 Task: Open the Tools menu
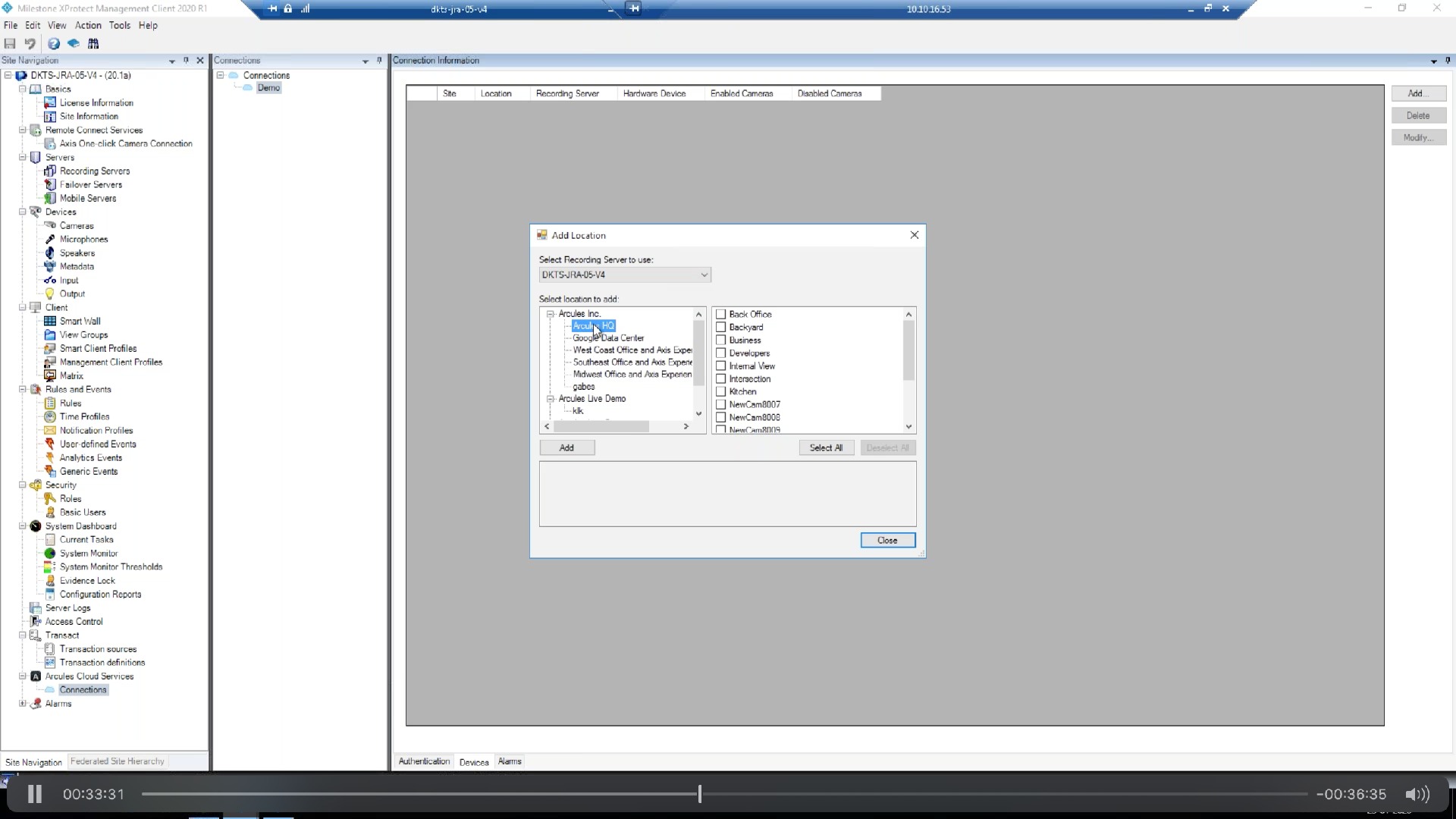(119, 25)
